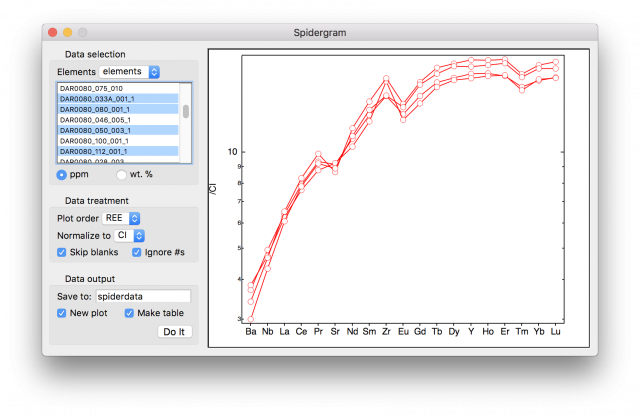Click the 10 y-axis tick label
Screen dimensions: 640x416
click(x=232, y=152)
